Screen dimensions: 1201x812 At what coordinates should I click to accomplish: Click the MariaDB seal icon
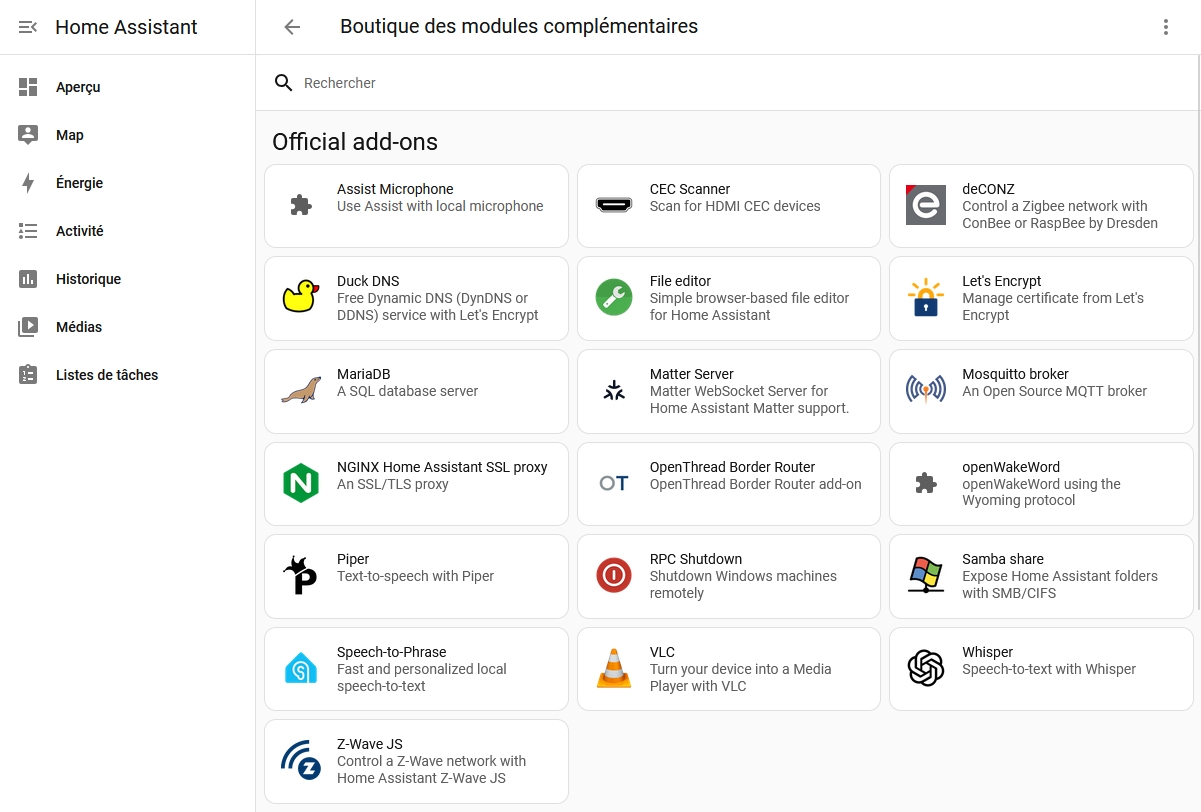click(x=300, y=390)
